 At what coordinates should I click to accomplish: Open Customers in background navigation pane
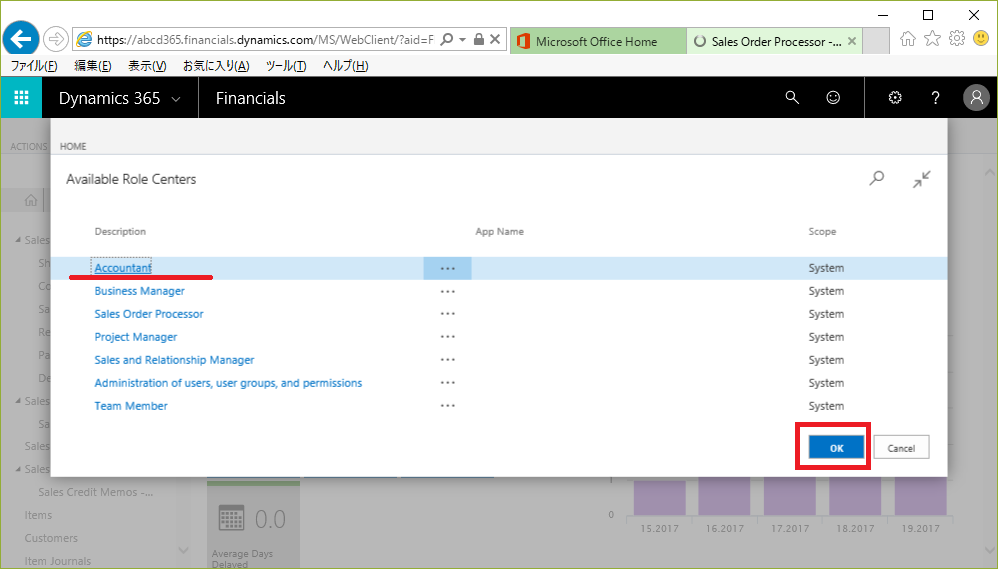(x=51, y=538)
